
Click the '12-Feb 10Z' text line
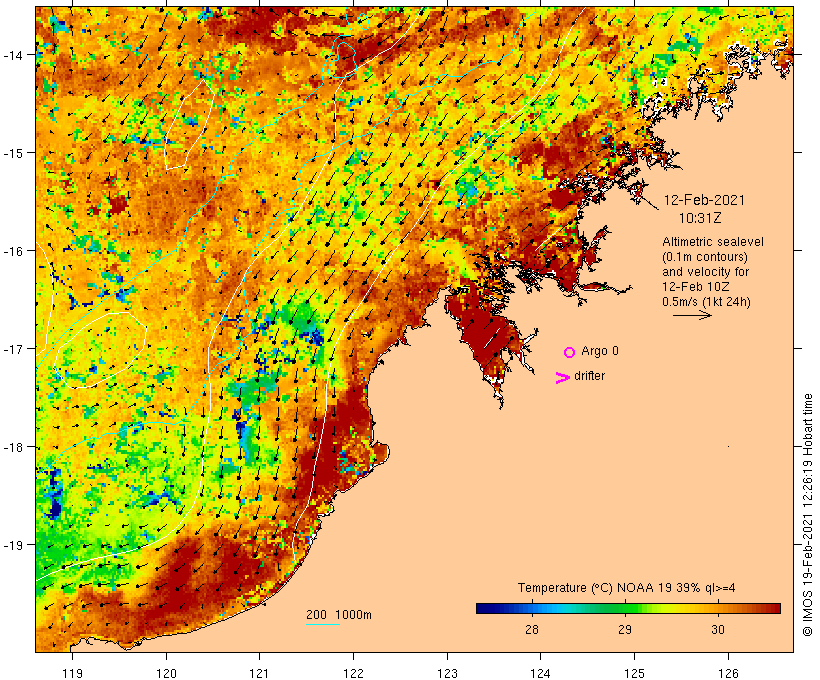[696, 287]
